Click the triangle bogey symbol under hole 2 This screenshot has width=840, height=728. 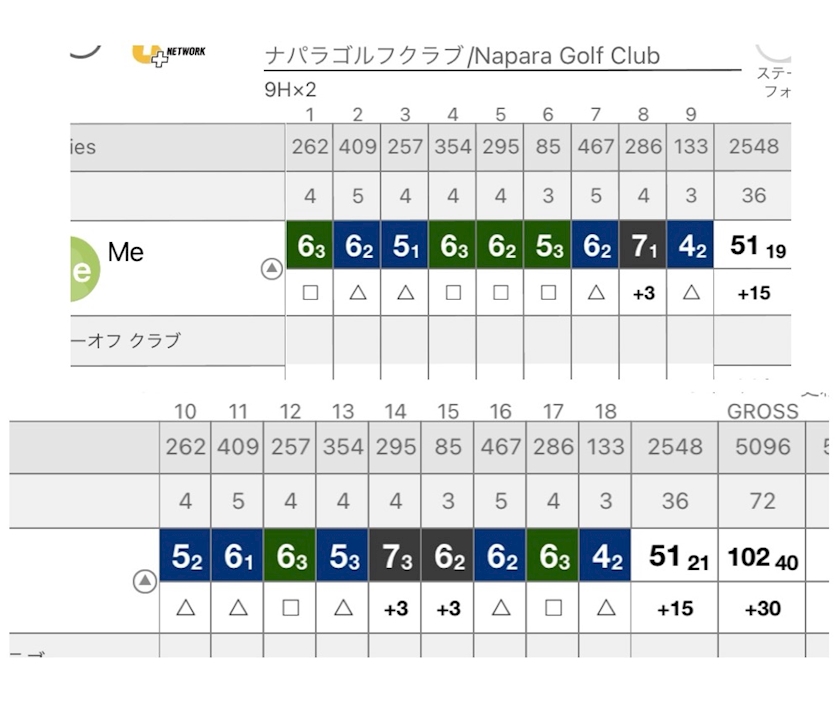point(357,294)
